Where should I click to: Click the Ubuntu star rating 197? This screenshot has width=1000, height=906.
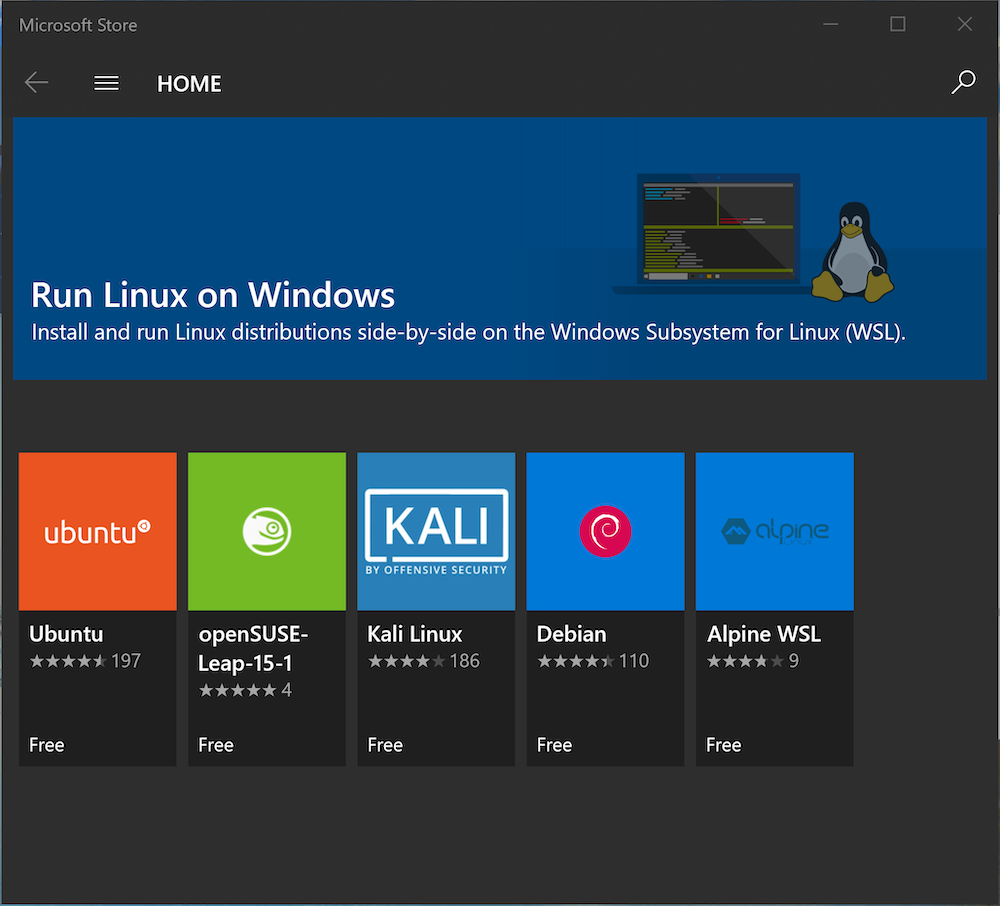coord(85,661)
